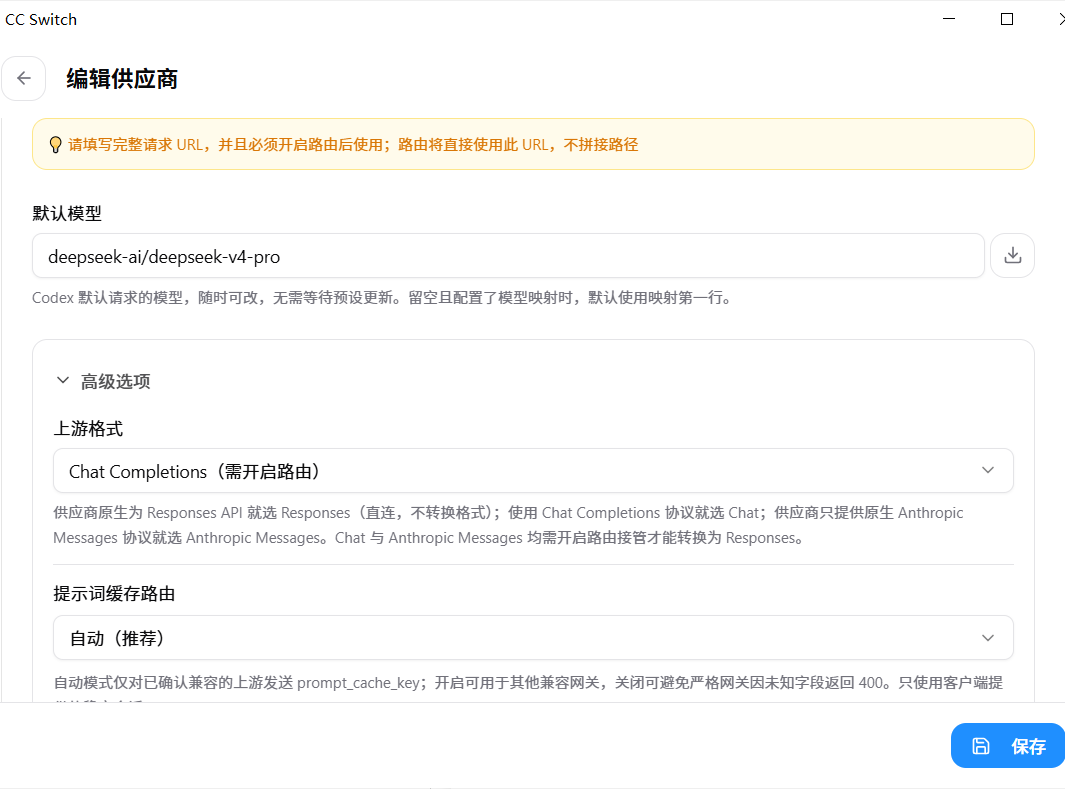Click the 高级选项 heading text

[115, 381]
